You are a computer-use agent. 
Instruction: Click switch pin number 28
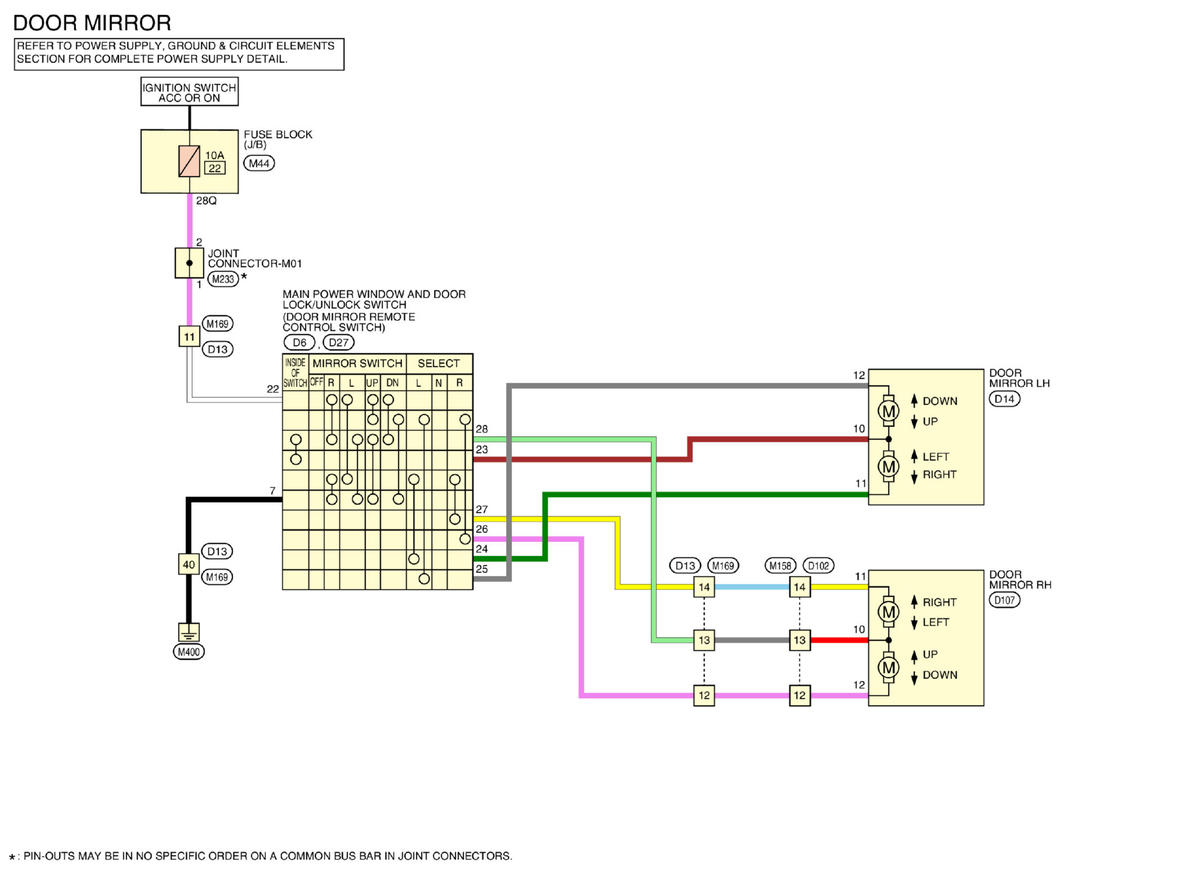(482, 429)
